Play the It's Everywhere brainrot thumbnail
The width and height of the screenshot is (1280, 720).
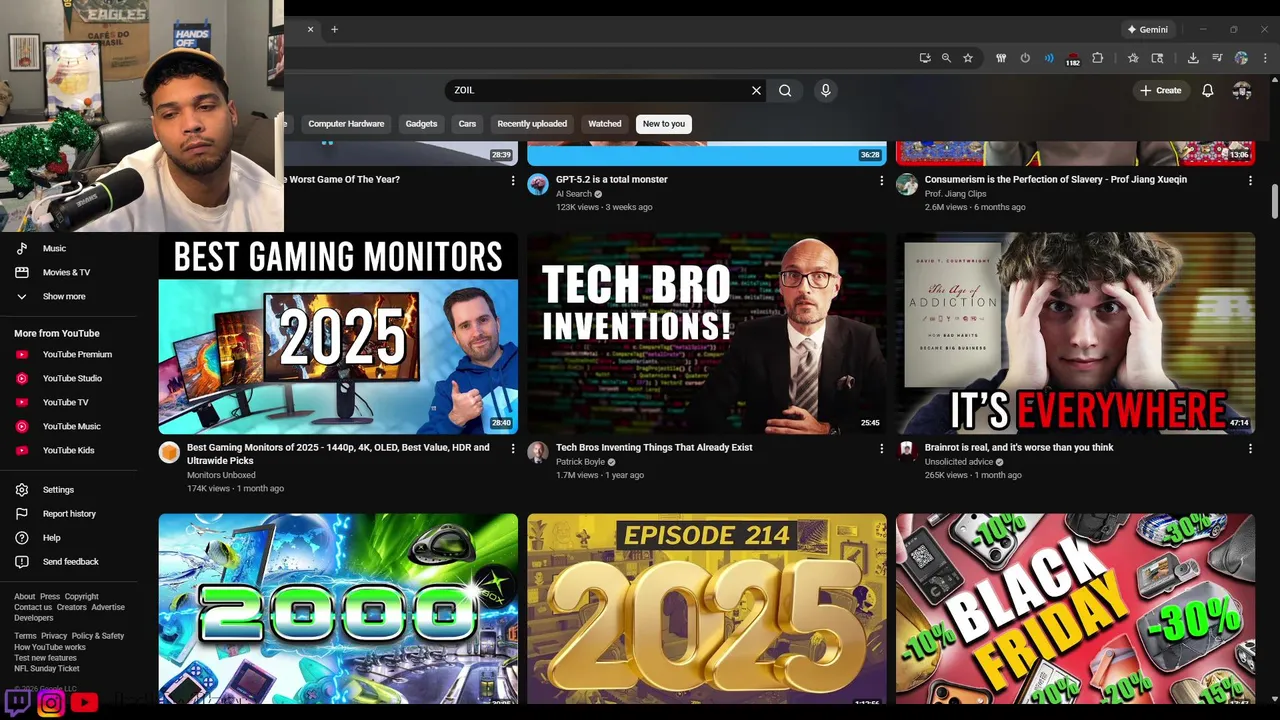[1076, 334]
